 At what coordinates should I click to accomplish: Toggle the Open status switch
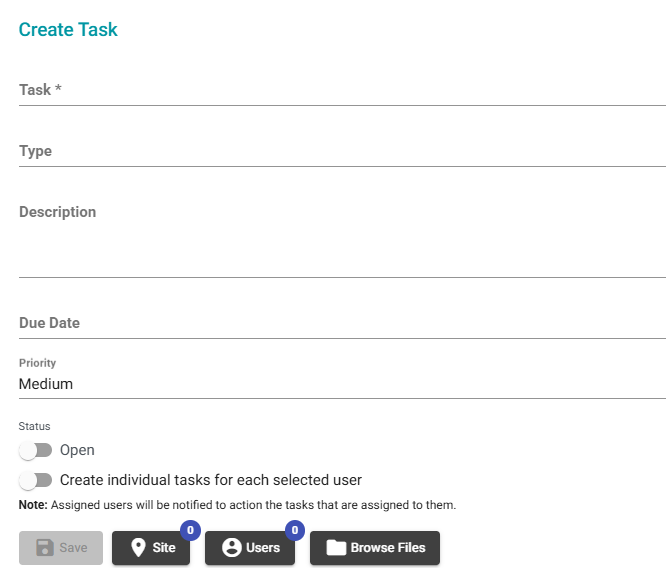pyautogui.click(x=35, y=451)
